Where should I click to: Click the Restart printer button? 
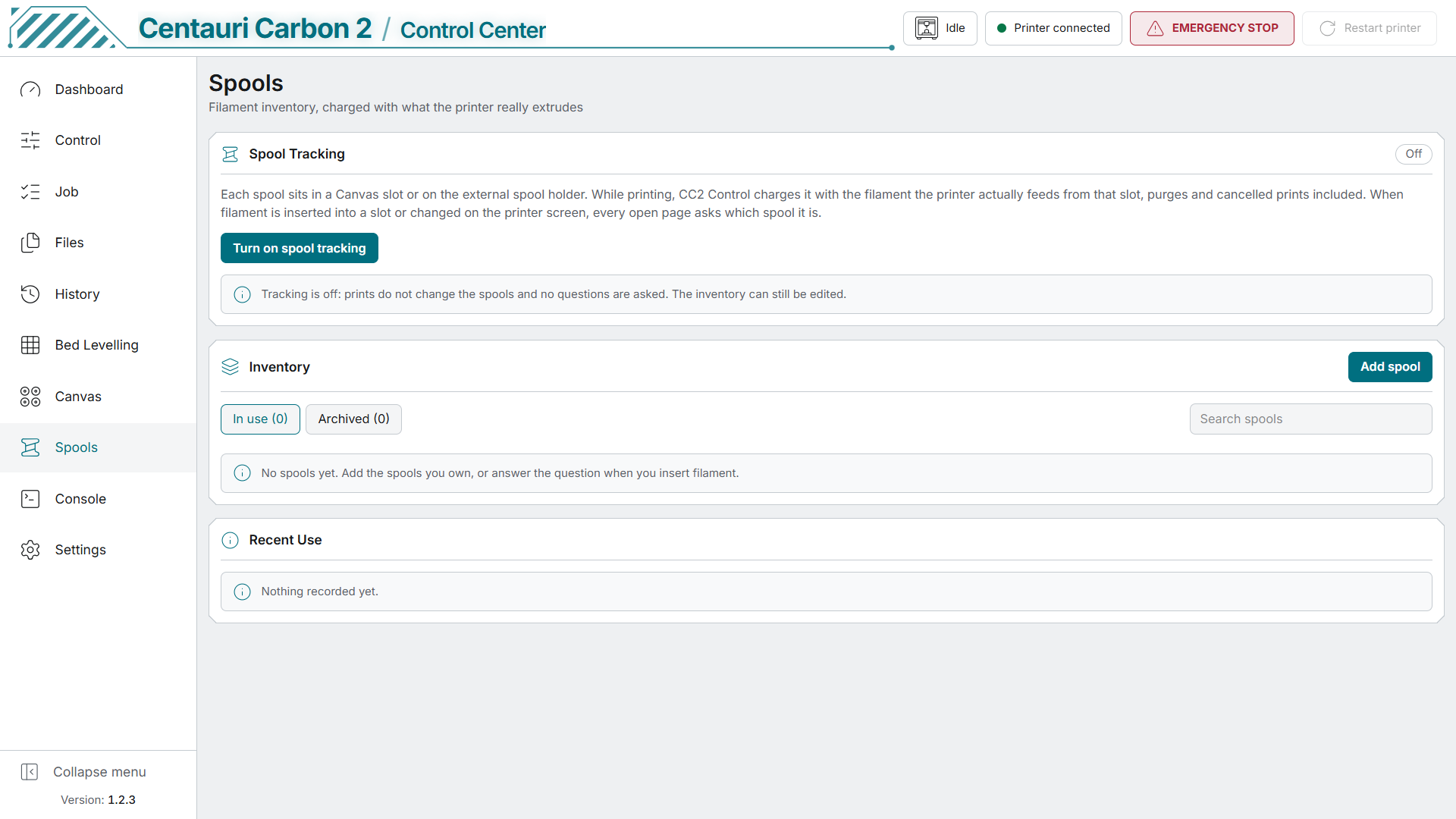coord(1370,28)
